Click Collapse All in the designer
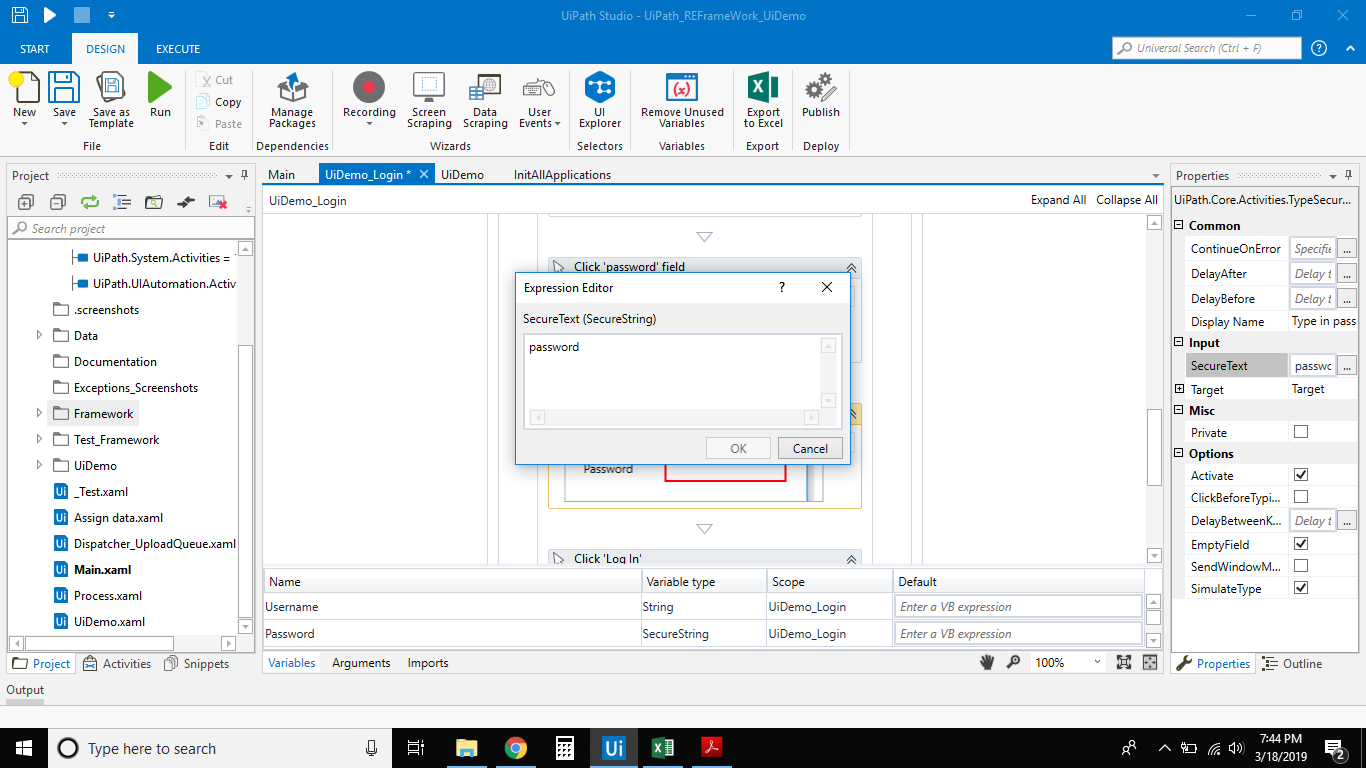This screenshot has height=768, width=1366. point(1127,200)
